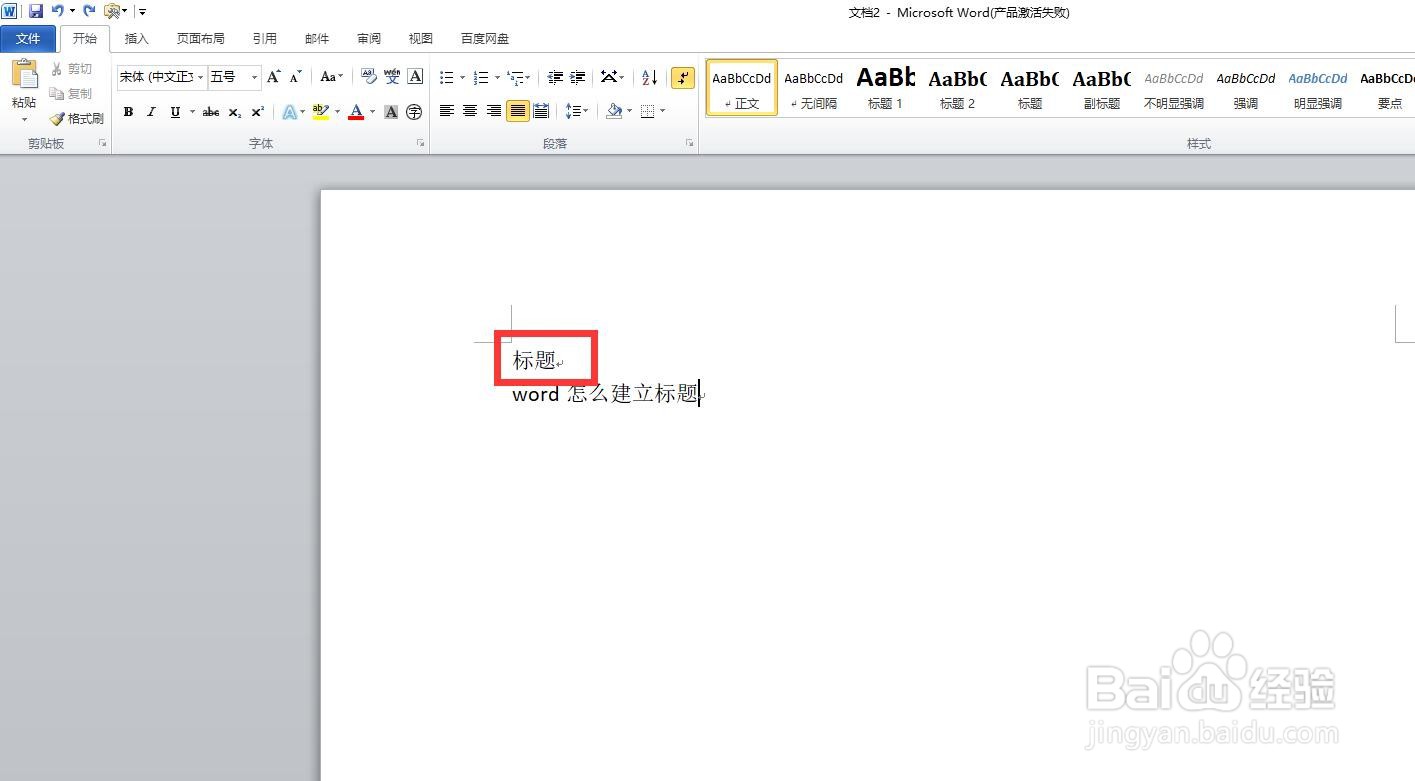
Task: Click the Redo icon in quick access toolbar
Action: click(89, 11)
